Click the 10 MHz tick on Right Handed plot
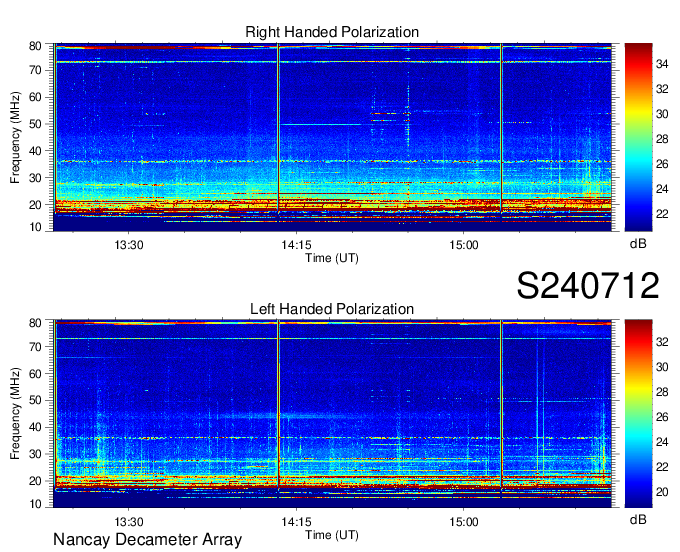680x552 pixels. [35, 227]
